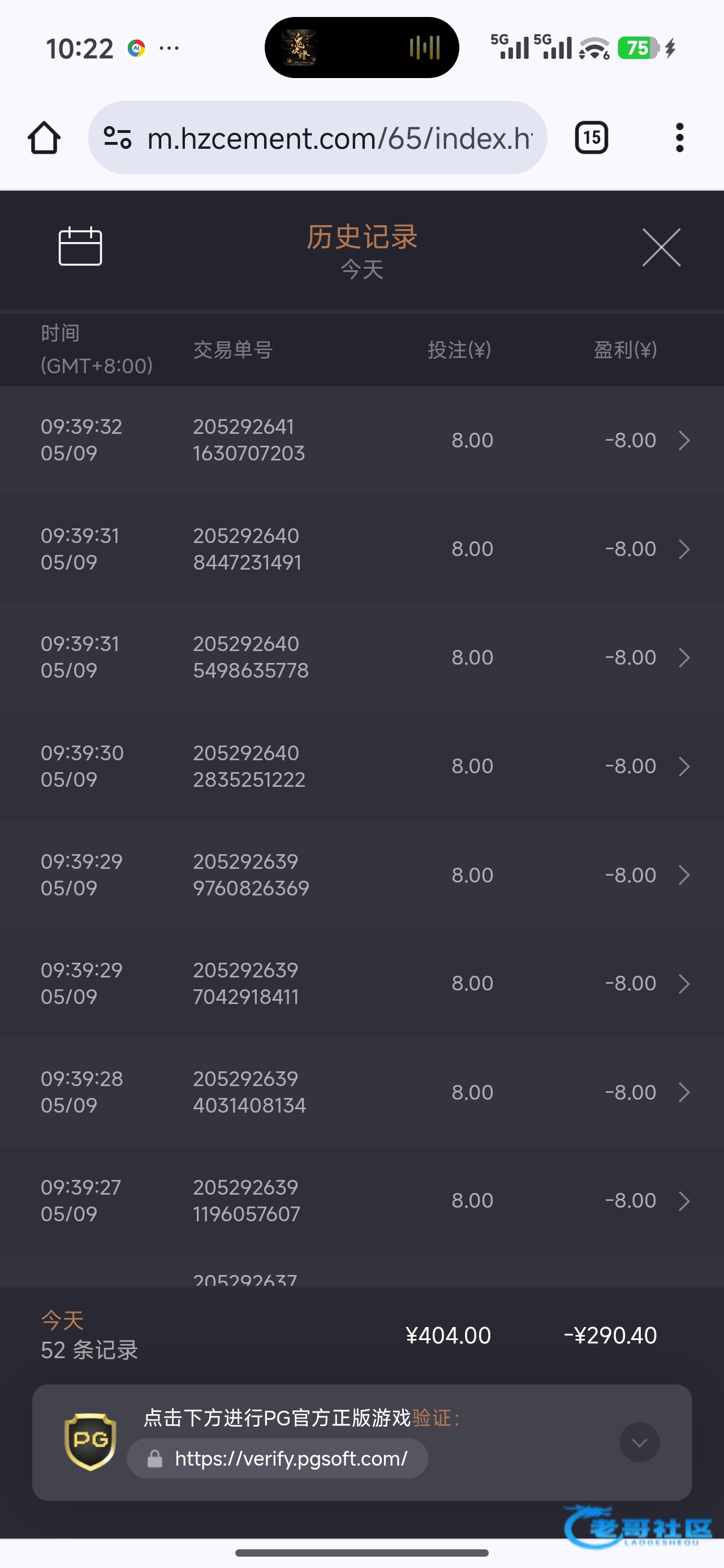Image resolution: width=724 pixels, height=1568 pixels.
Task: Open the tab switcher showing 15 tabs
Action: pyautogui.click(x=591, y=137)
